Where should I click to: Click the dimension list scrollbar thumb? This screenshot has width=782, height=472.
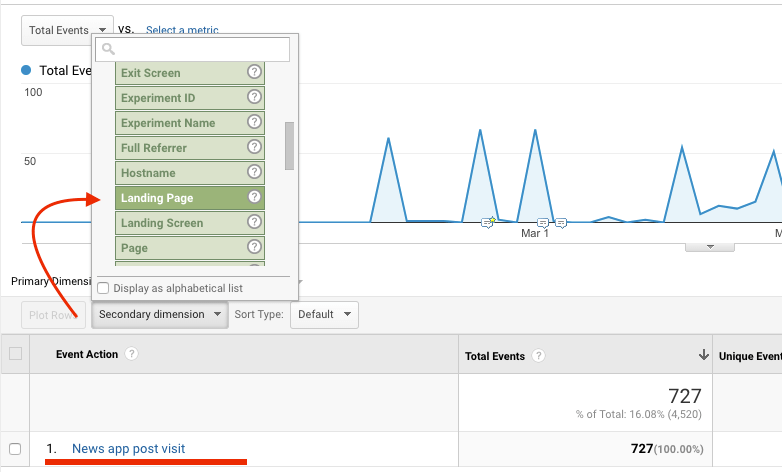click(x=289, y=146)
